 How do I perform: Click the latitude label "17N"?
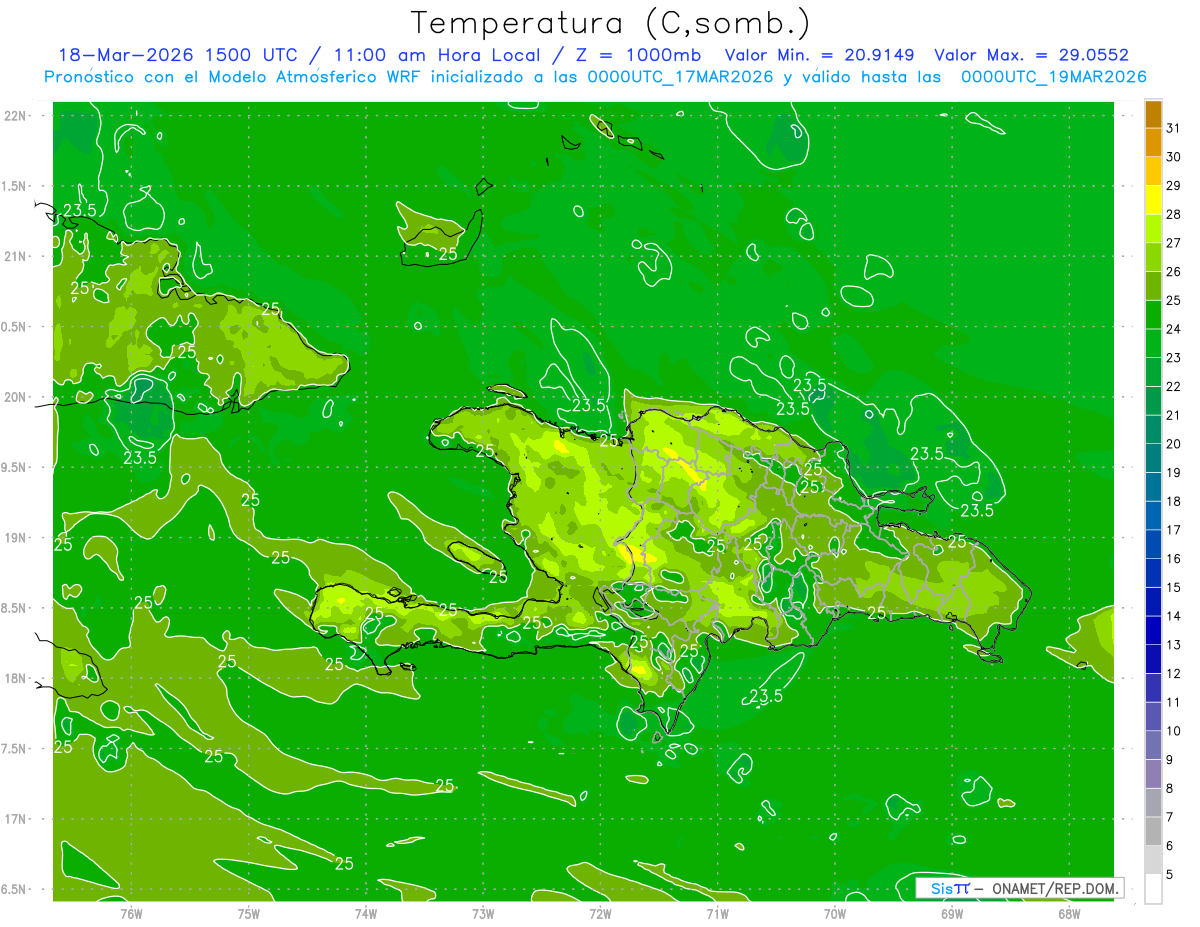[15, 819]
